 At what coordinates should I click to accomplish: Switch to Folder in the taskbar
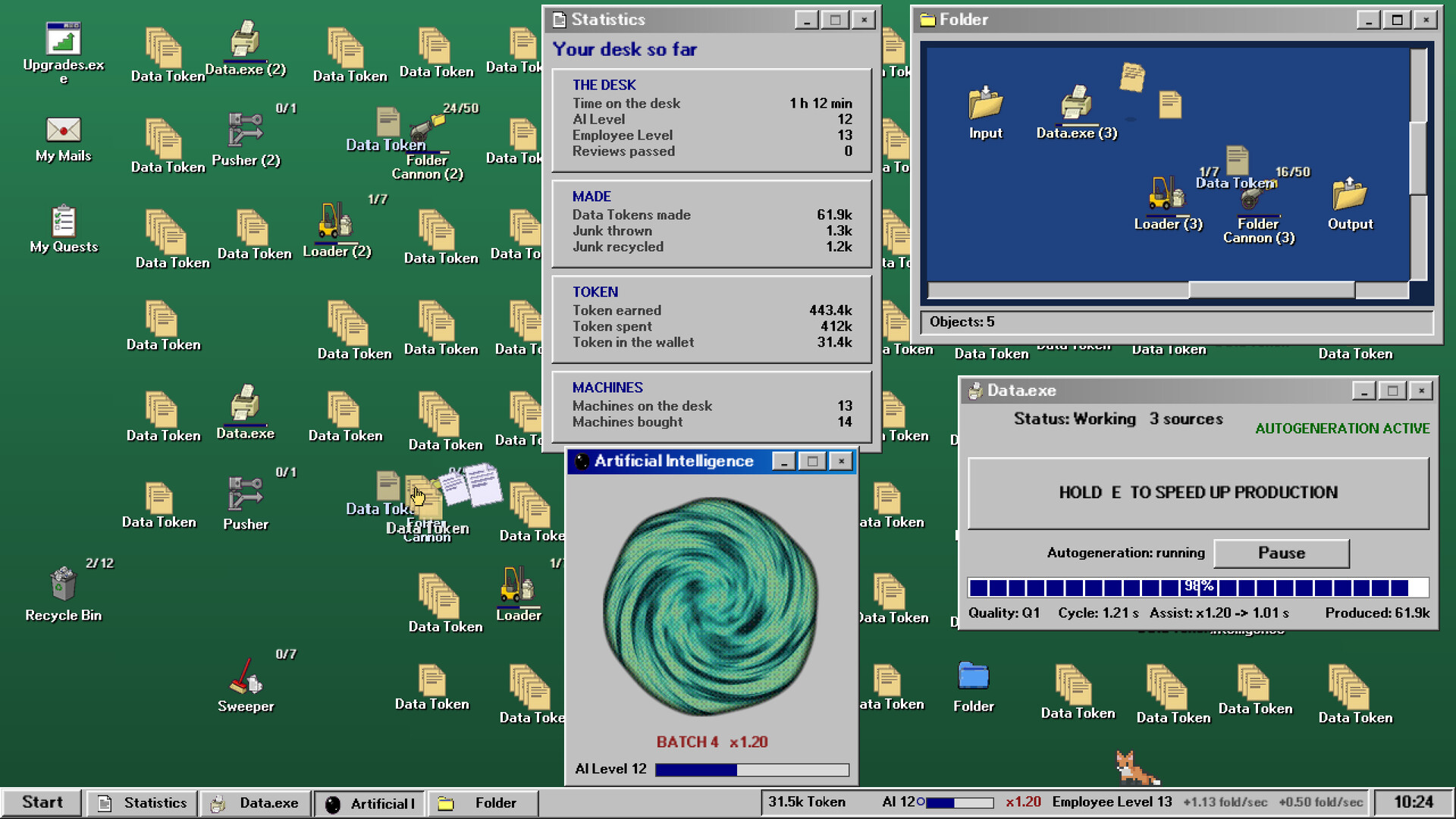(x=483, y=803)
